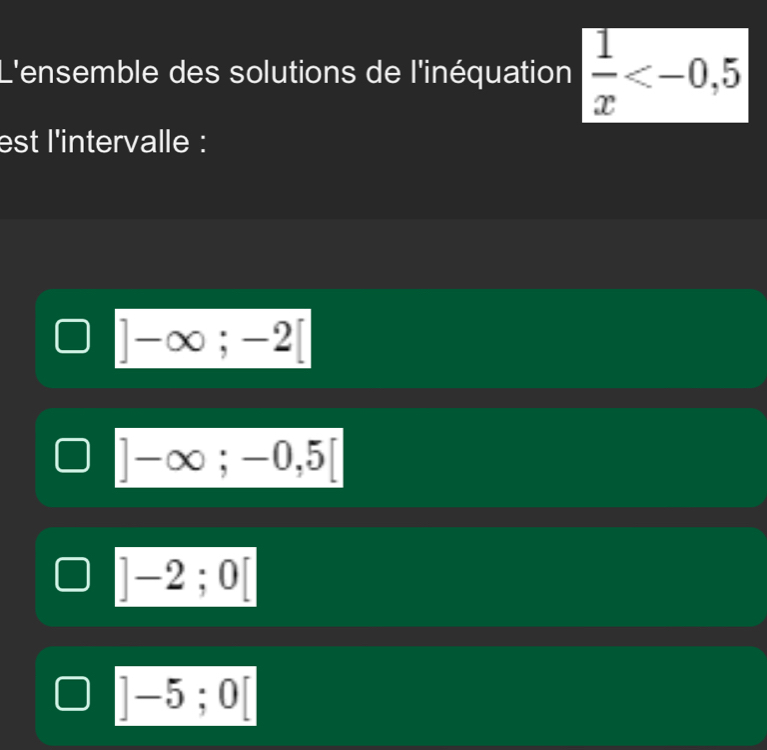Click the inequality formula in the question
This screenshot has height=750, width=767.
click(665, 75)
